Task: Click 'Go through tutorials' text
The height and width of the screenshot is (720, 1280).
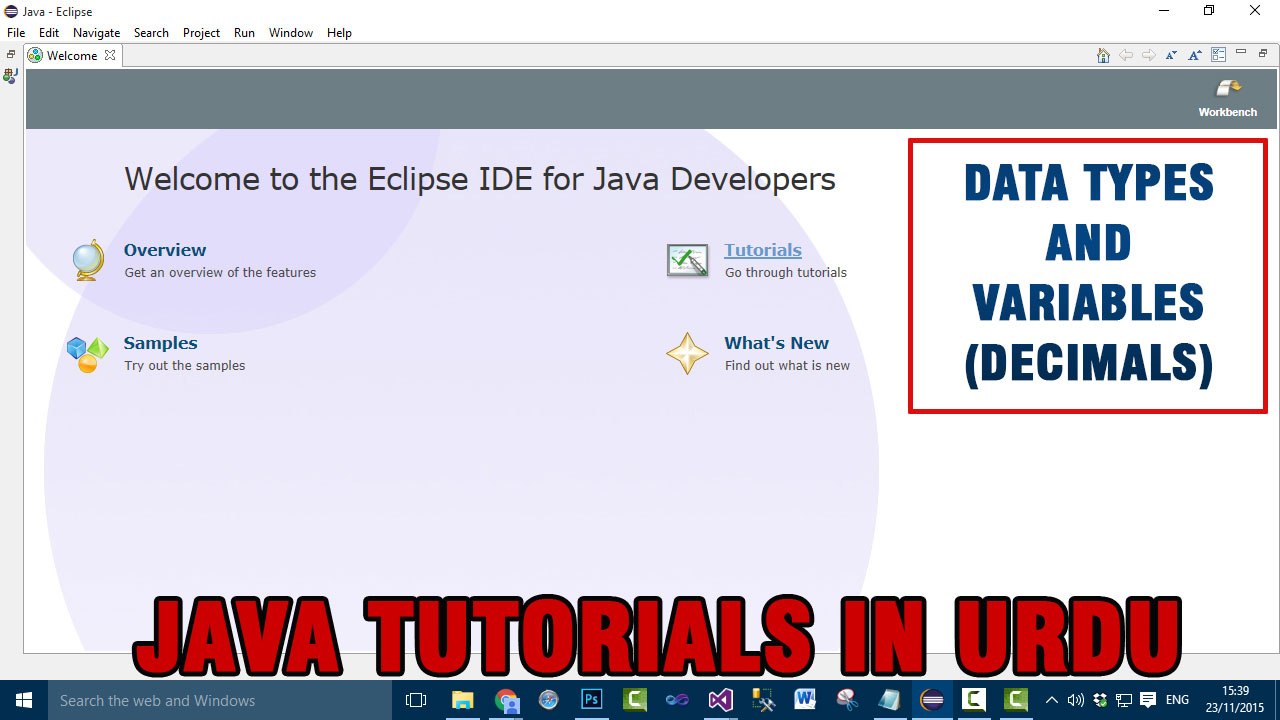Action: (x=786, y=272)
